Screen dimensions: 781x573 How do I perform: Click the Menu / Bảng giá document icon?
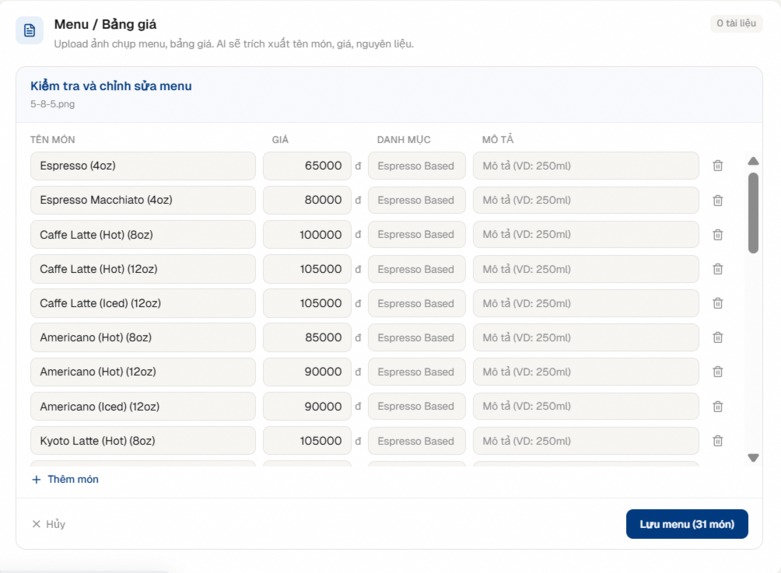29,30
